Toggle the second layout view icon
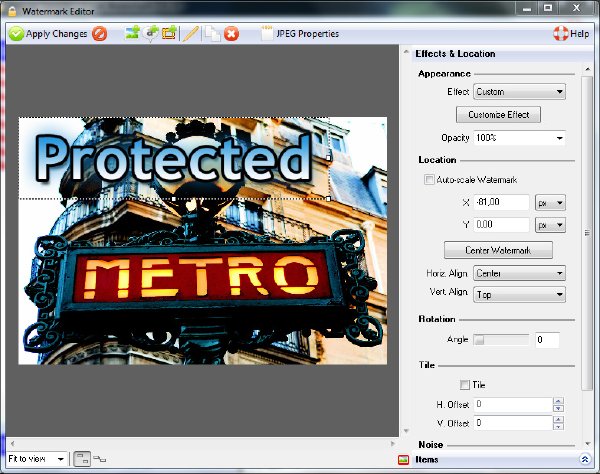This screenshot has height=474, width=600. point(99,459)
